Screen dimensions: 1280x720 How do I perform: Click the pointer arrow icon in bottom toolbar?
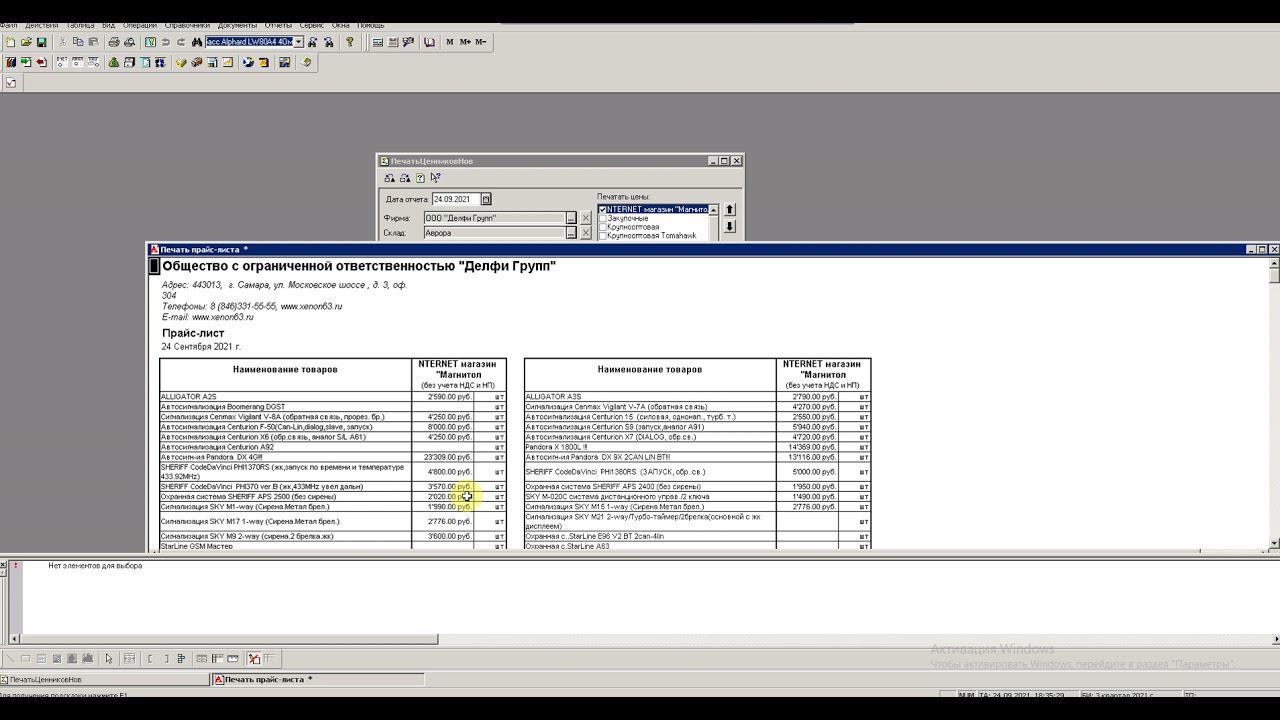(x=108, y=658)
